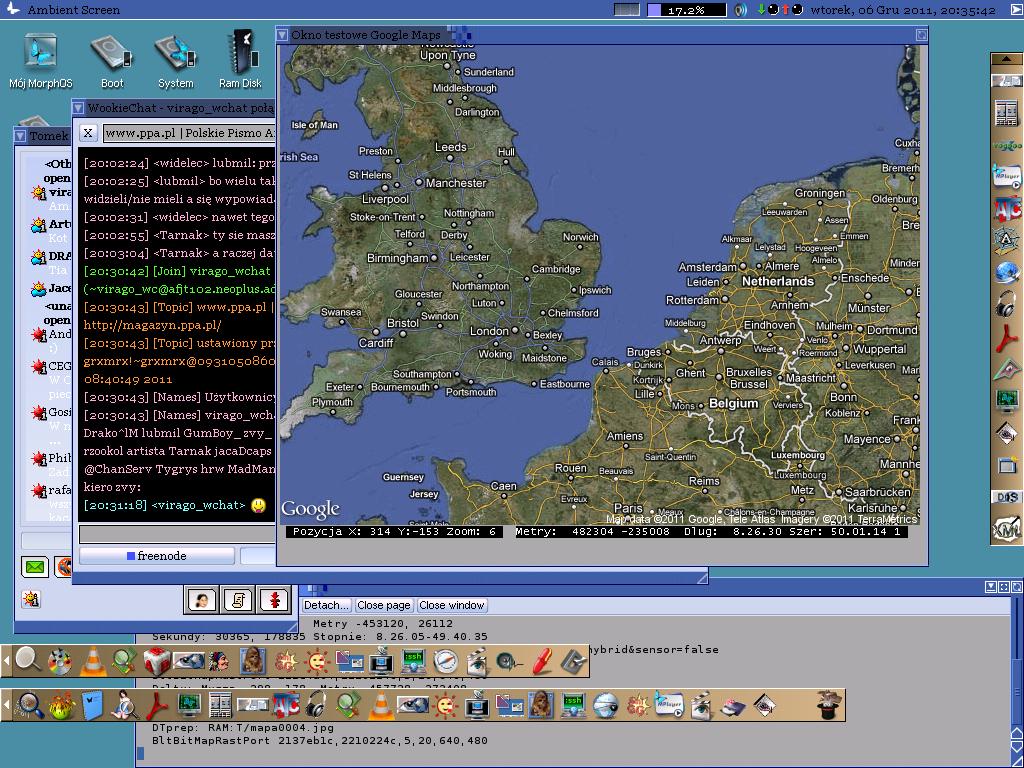Click the ATC icon in lower dock
1024x768 pixels.
pos(285,706)
